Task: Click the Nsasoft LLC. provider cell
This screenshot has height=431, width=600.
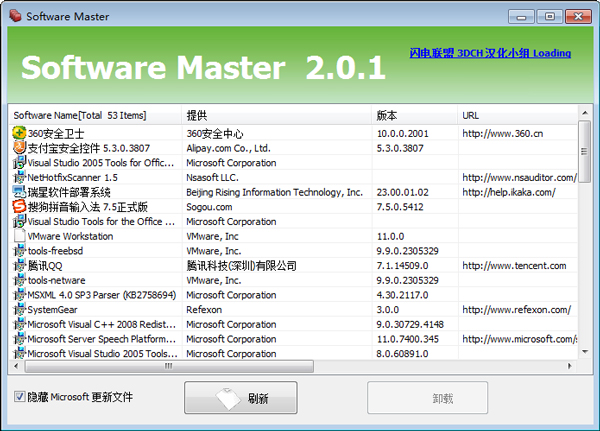Action: pyautogui.click(x=212, y=178)
